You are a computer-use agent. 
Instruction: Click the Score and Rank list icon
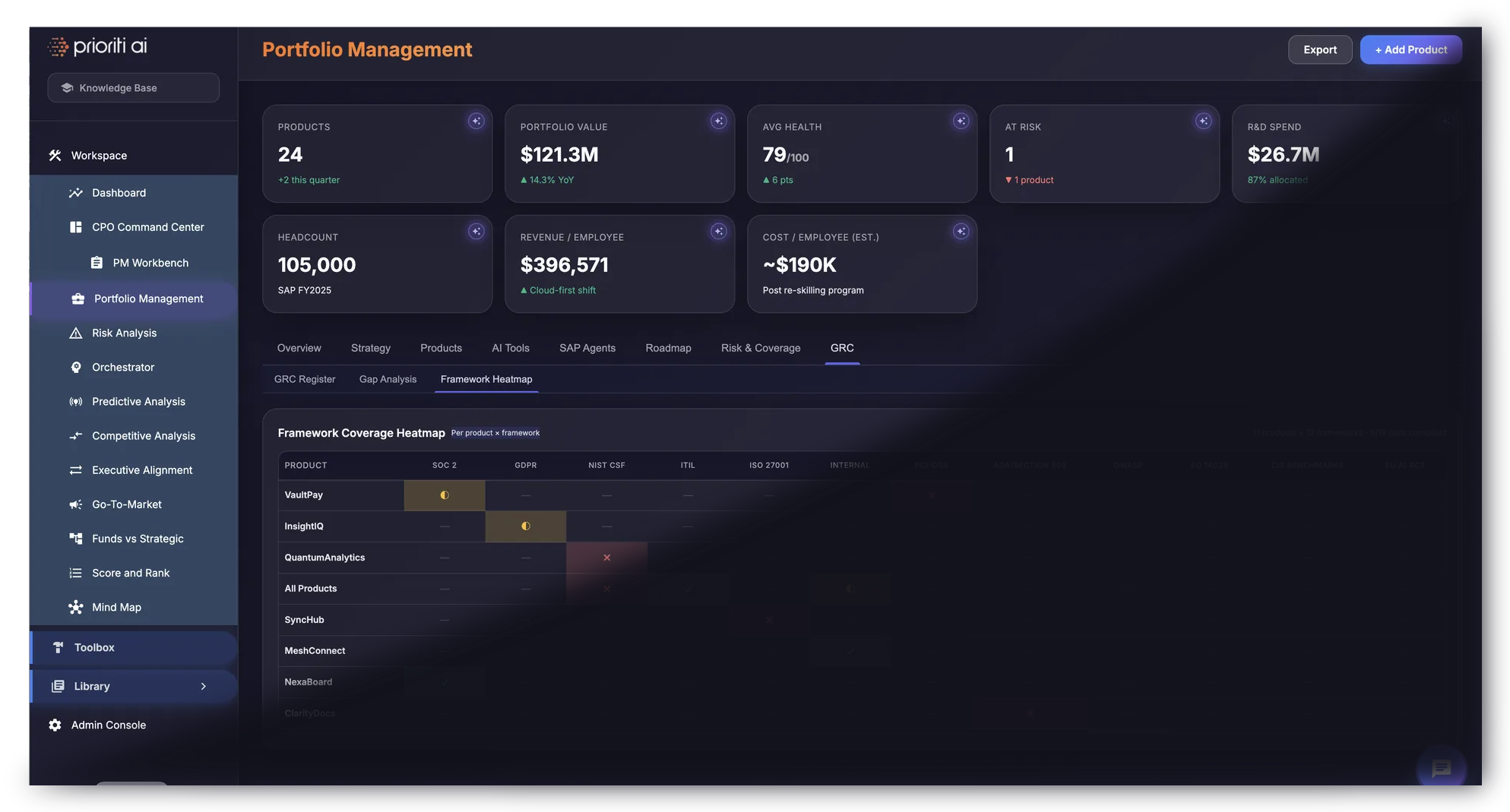(x=75, y=573)
